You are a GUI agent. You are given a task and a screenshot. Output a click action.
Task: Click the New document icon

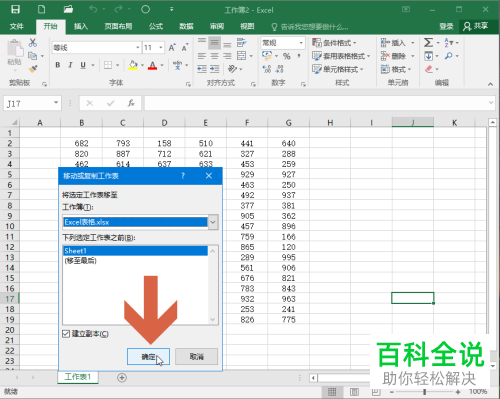42,9
